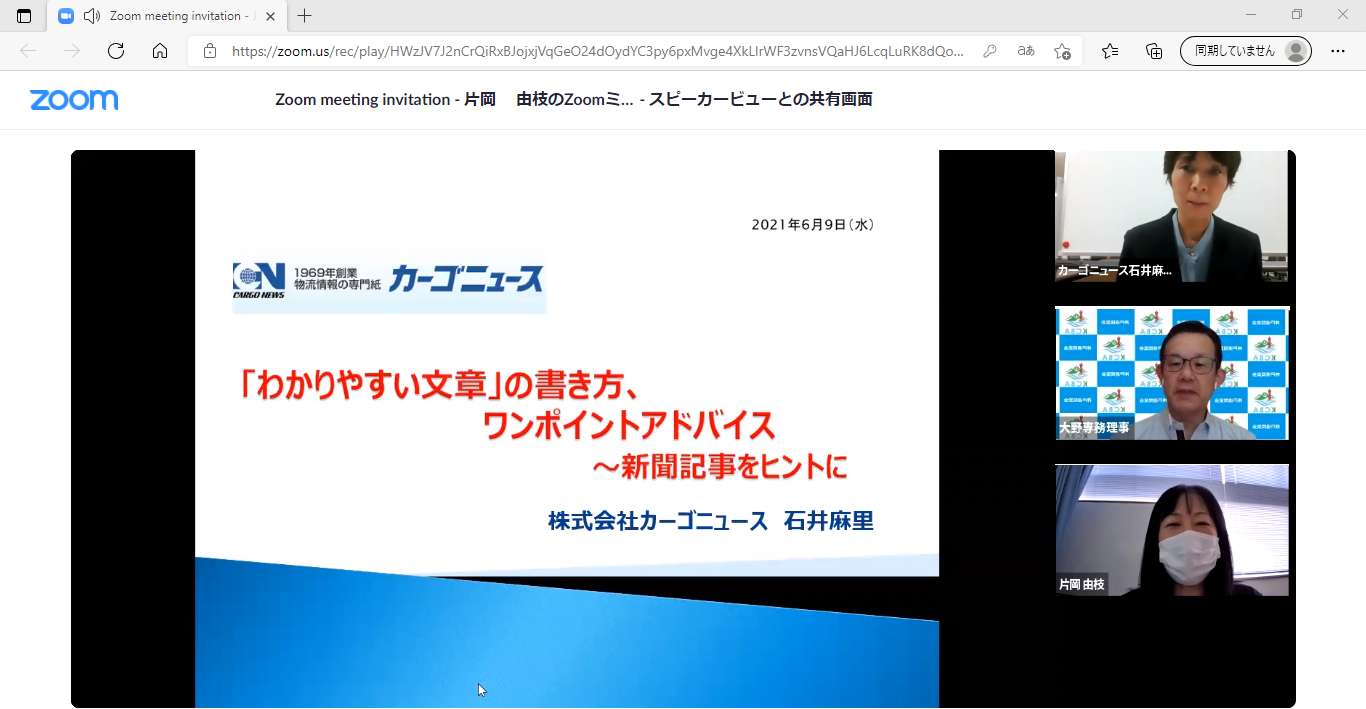Reload the current page
Viewport: 1366px width, 709px height.
point(116,51)
